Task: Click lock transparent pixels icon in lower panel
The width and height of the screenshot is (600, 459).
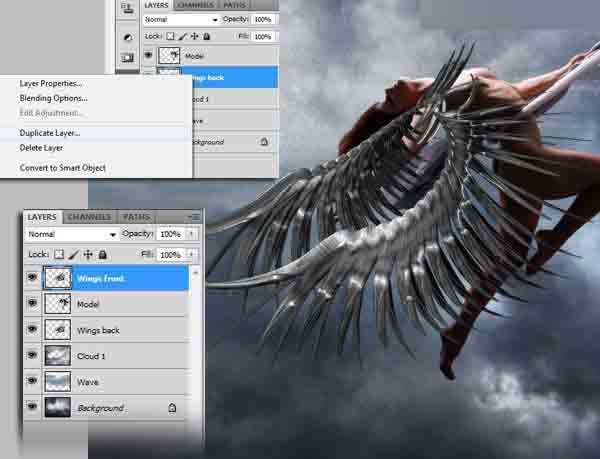Action: (59, 254)
